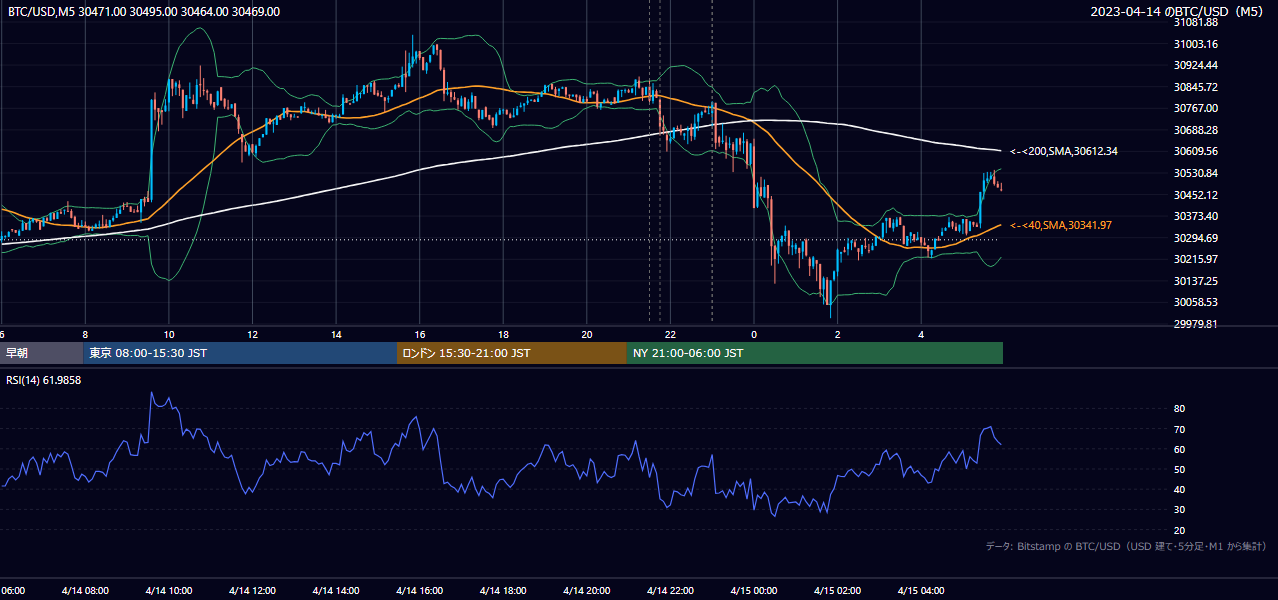Click RSI axis level 20

[x=1179, y=530]
